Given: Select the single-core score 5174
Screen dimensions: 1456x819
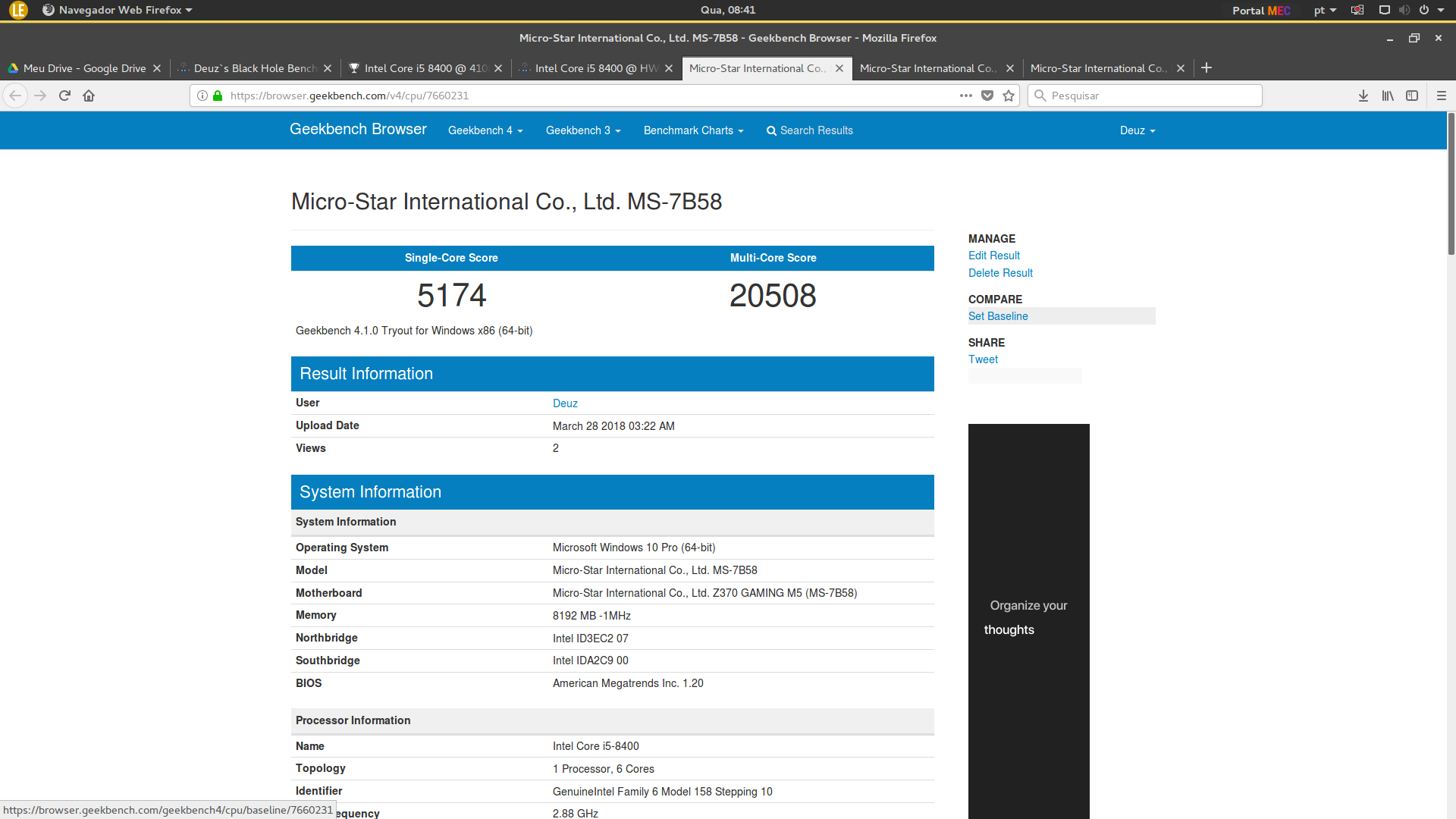Looking at the screenshot, I should tap(451, 296).
